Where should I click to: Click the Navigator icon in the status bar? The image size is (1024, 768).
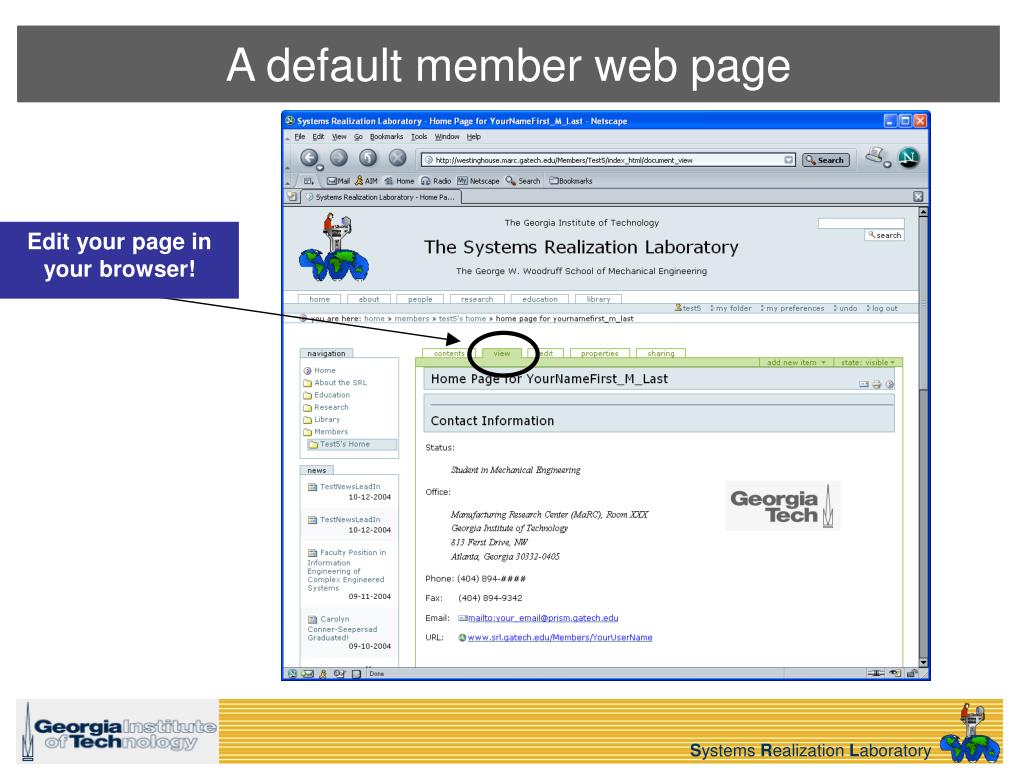(x=292, y=673)
